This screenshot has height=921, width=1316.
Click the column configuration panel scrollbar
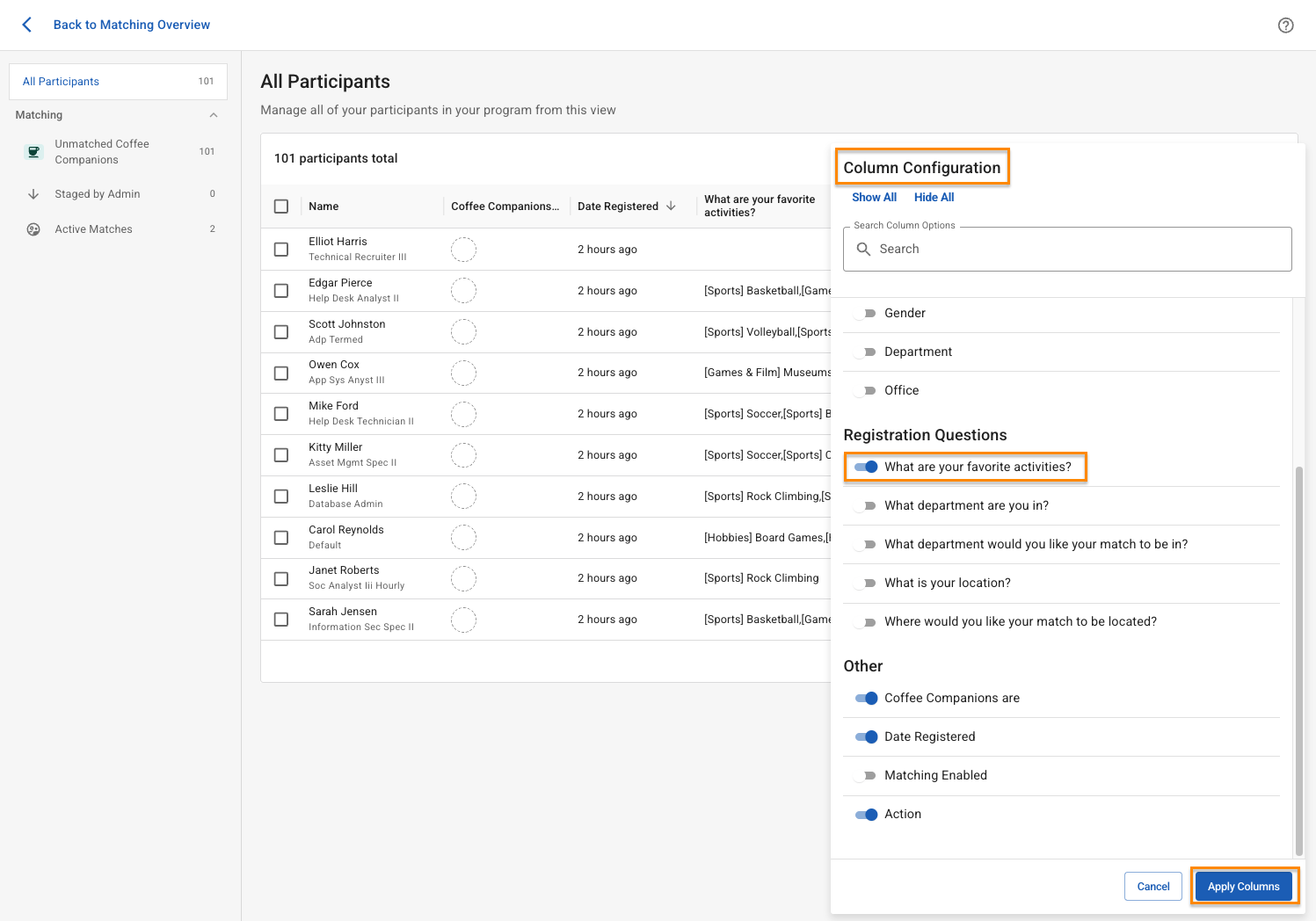pyautogui.click(x=1298, y=659)
